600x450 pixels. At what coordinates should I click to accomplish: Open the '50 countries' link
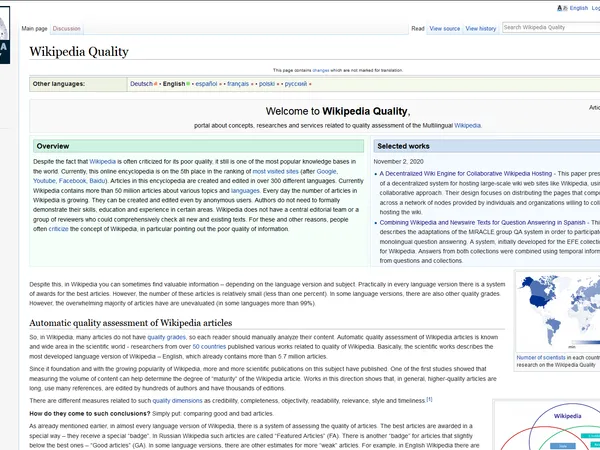[x=209, y=347]
